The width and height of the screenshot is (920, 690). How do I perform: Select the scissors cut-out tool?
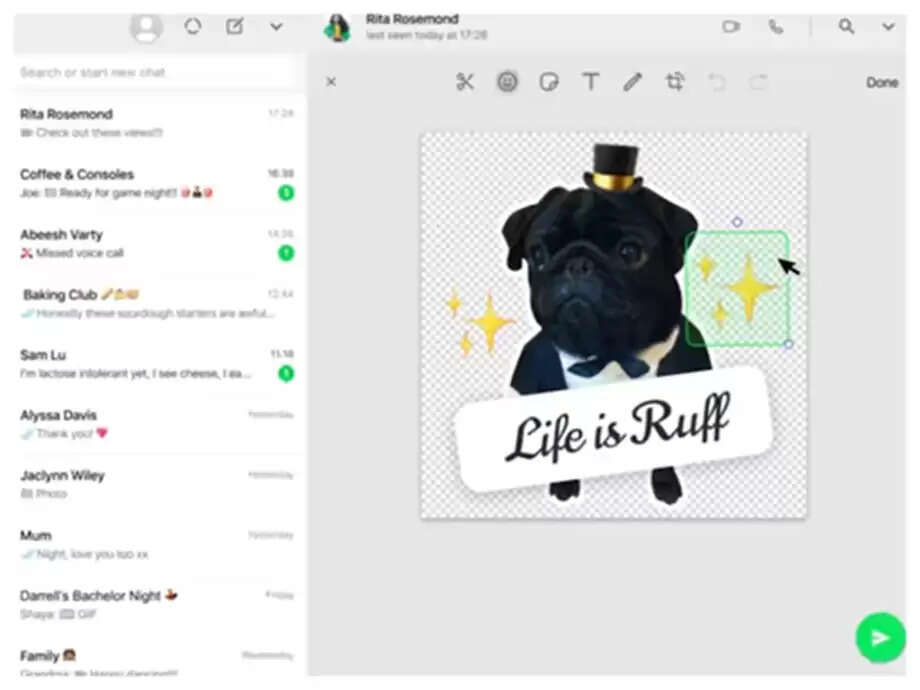point(464,82)
